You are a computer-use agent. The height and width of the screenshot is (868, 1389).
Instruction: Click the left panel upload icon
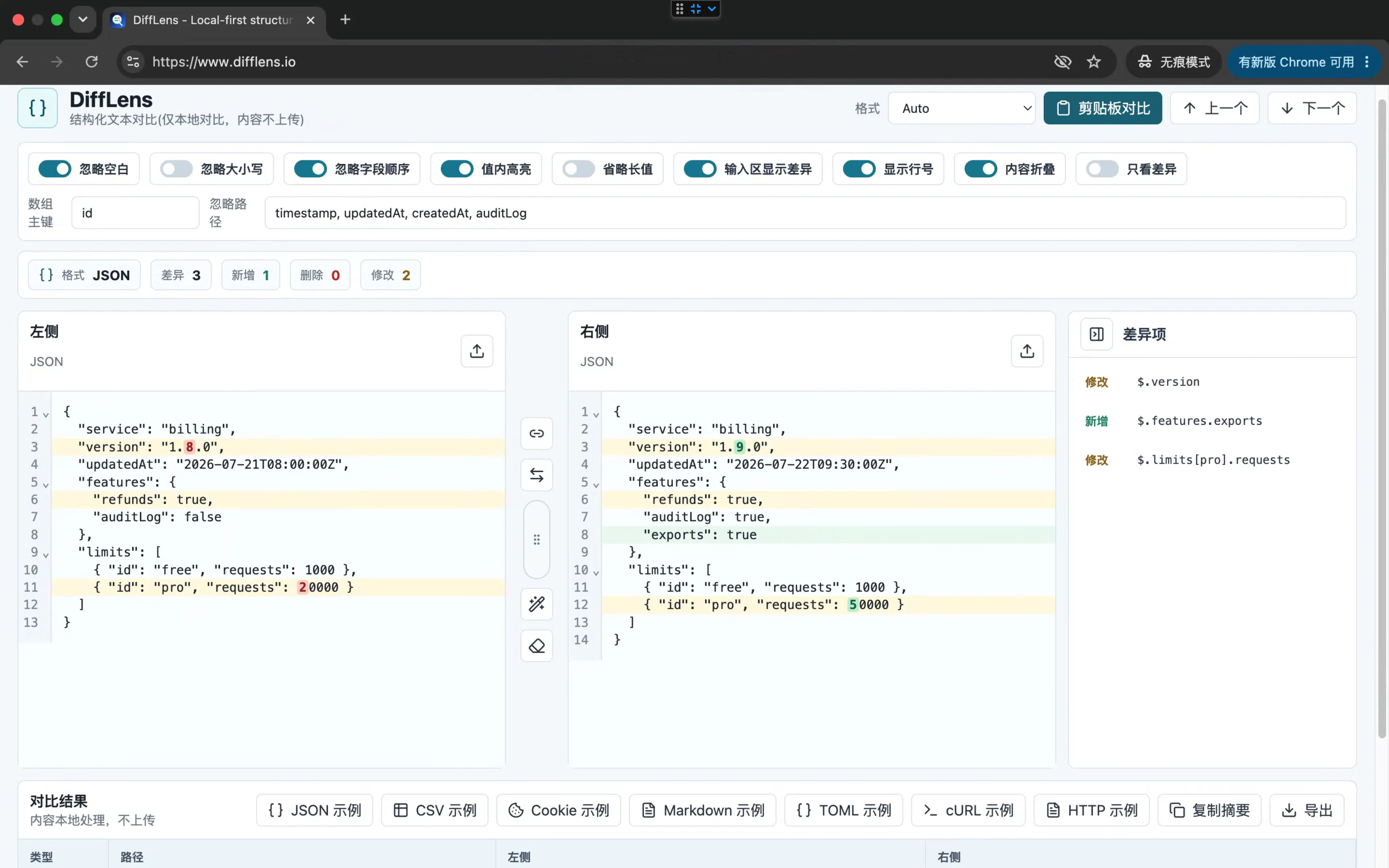click(476, 351)
